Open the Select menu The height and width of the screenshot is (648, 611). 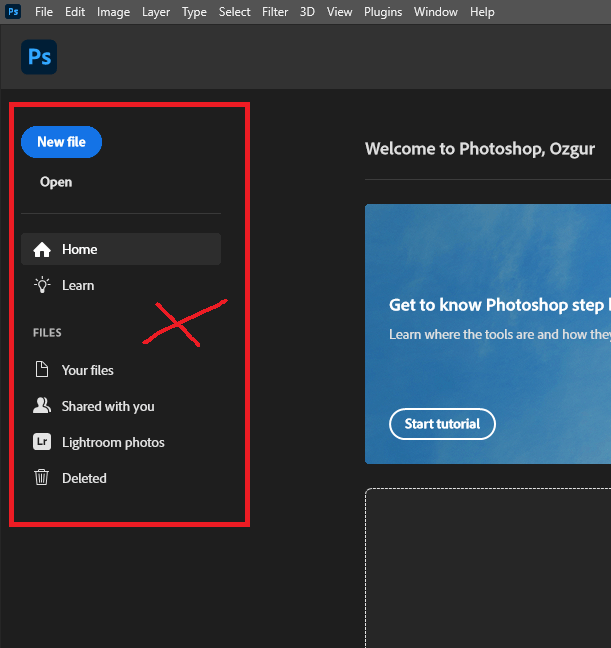234,12
